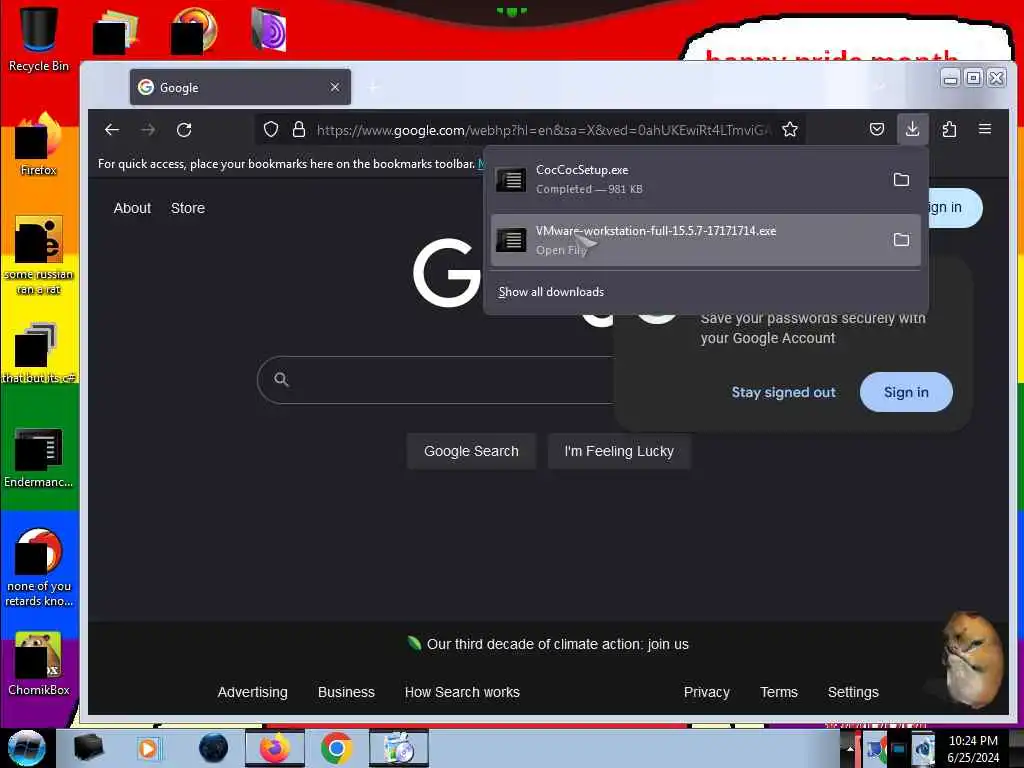
Task: Close the Google tab
Action: [335, 87]
